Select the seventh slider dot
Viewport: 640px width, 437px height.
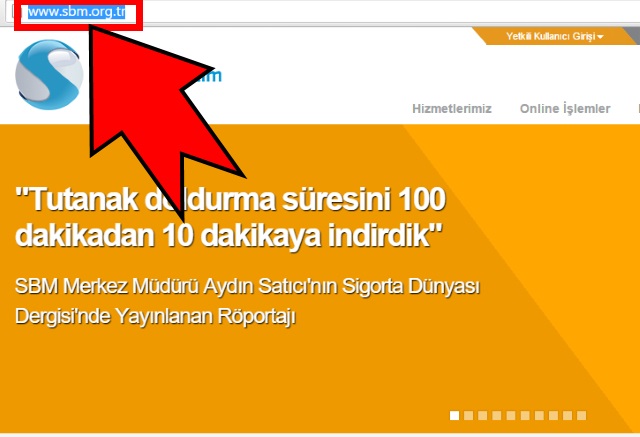pyautogui.click(x=539, y=415)
